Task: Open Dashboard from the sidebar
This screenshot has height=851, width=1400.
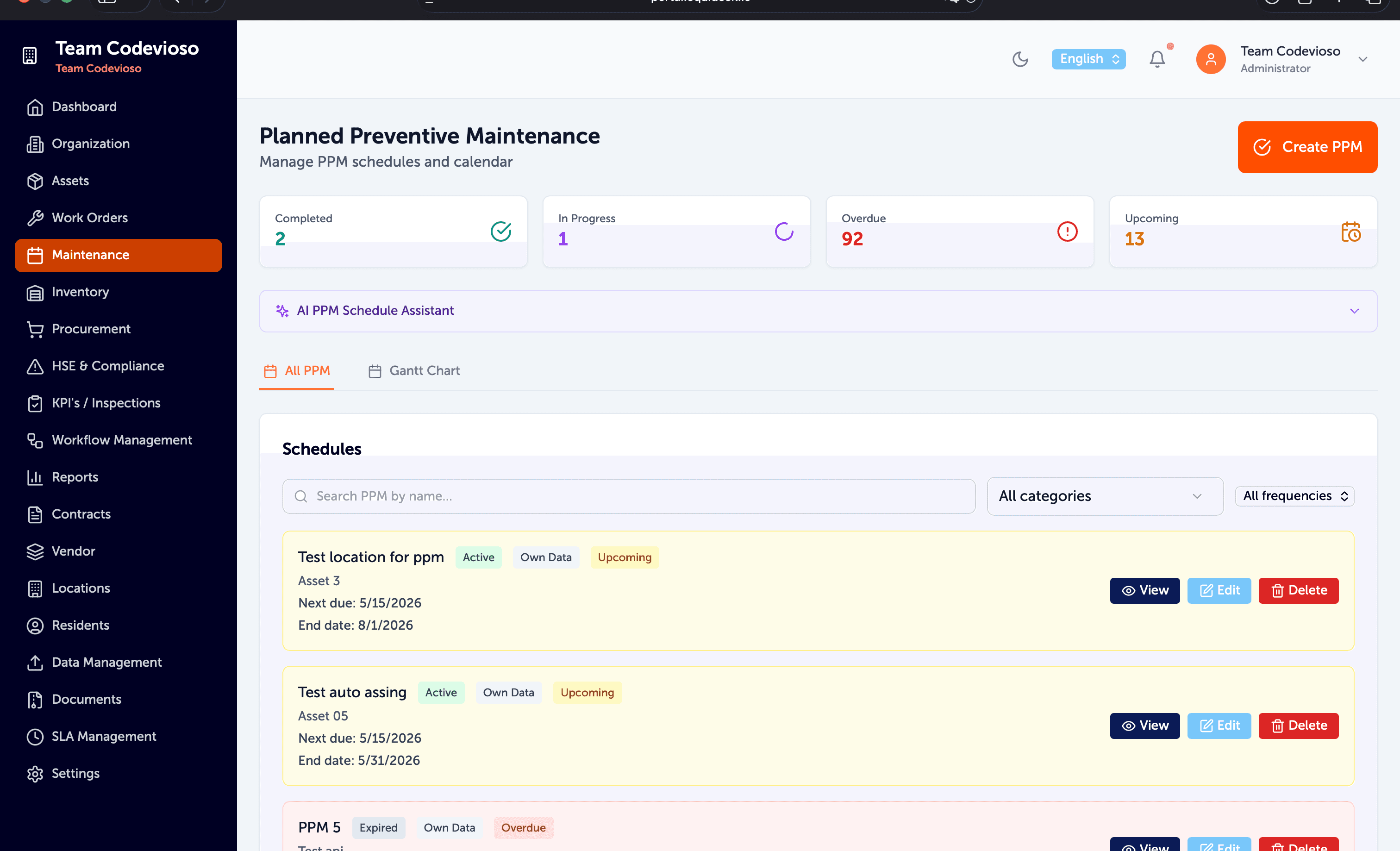Action: tap(118, 107)
